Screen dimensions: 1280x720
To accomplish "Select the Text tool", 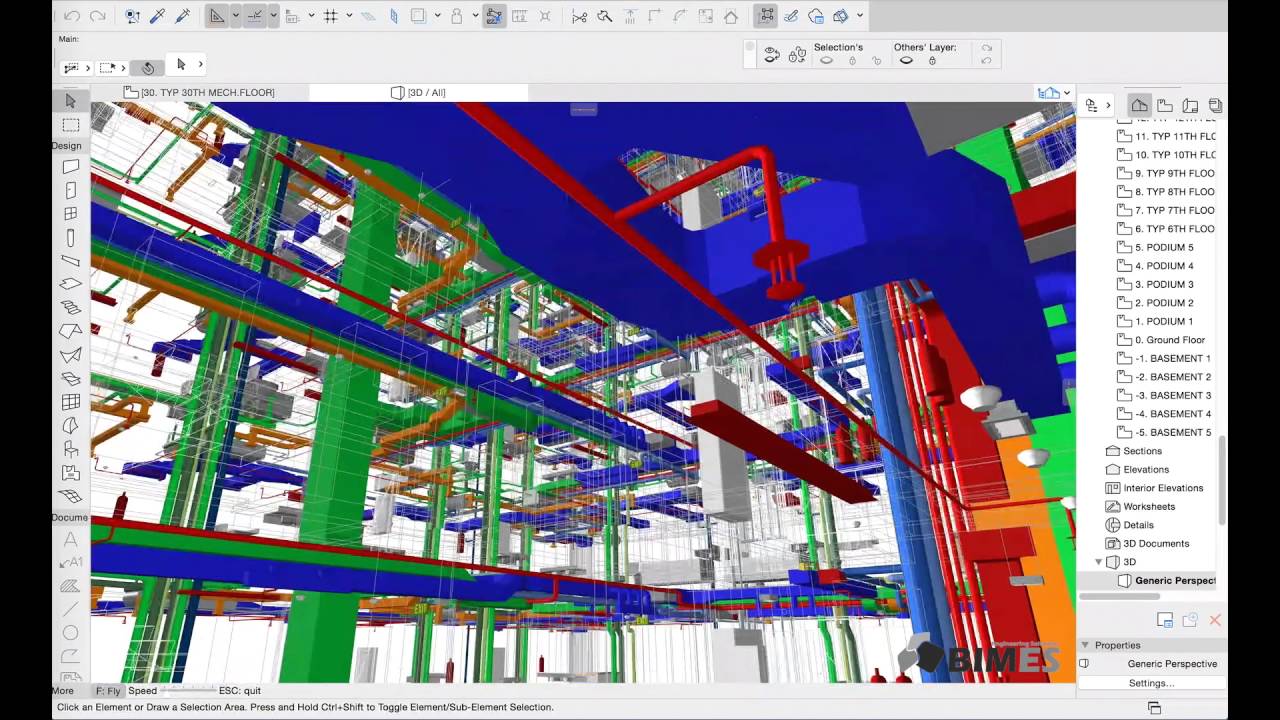I will [x=70, y=539].
